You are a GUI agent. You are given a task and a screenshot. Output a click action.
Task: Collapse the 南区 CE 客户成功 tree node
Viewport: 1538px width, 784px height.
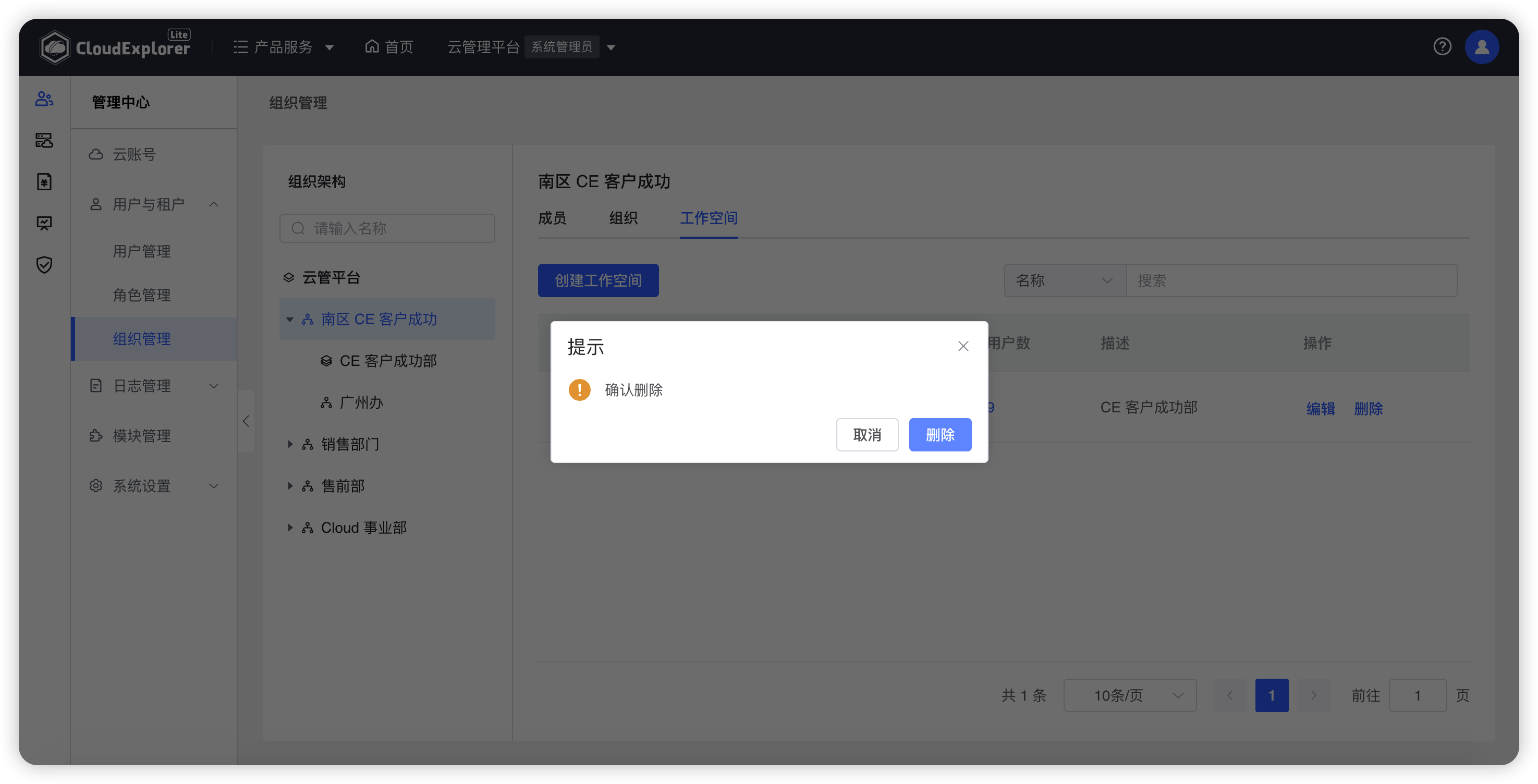(290, 320)
